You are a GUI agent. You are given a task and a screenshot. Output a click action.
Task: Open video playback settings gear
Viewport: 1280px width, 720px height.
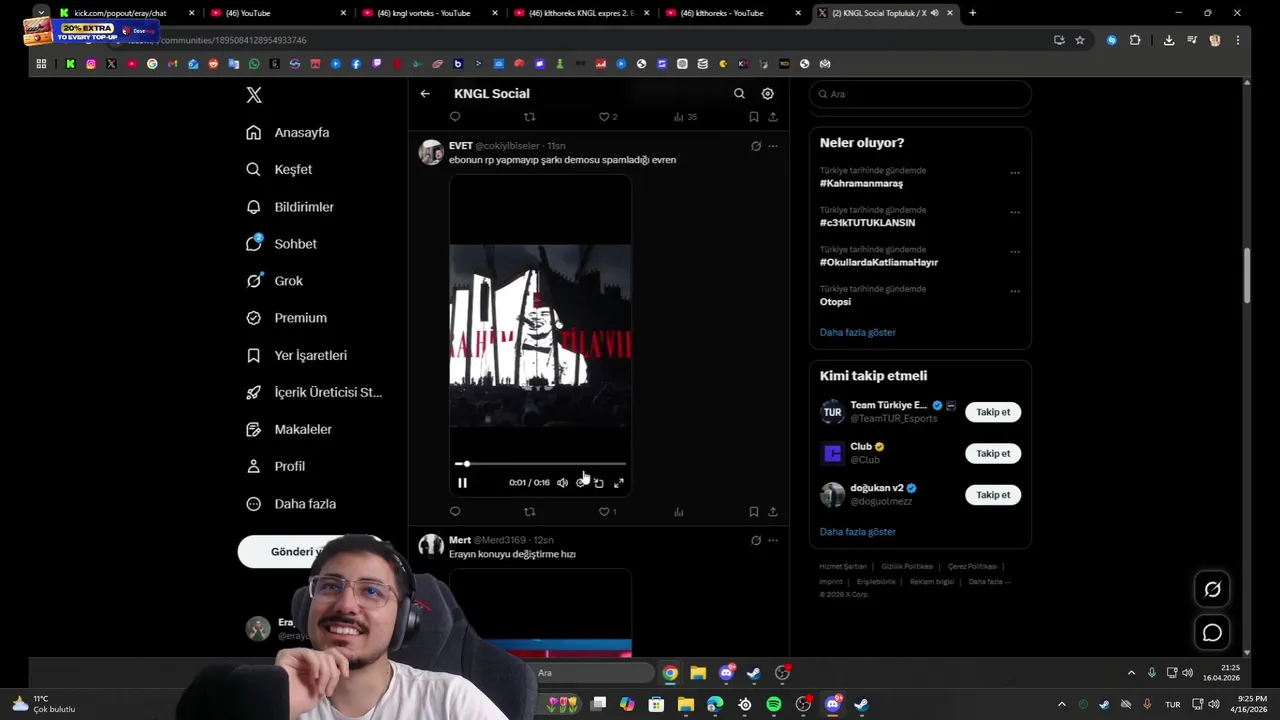[581, 483]
